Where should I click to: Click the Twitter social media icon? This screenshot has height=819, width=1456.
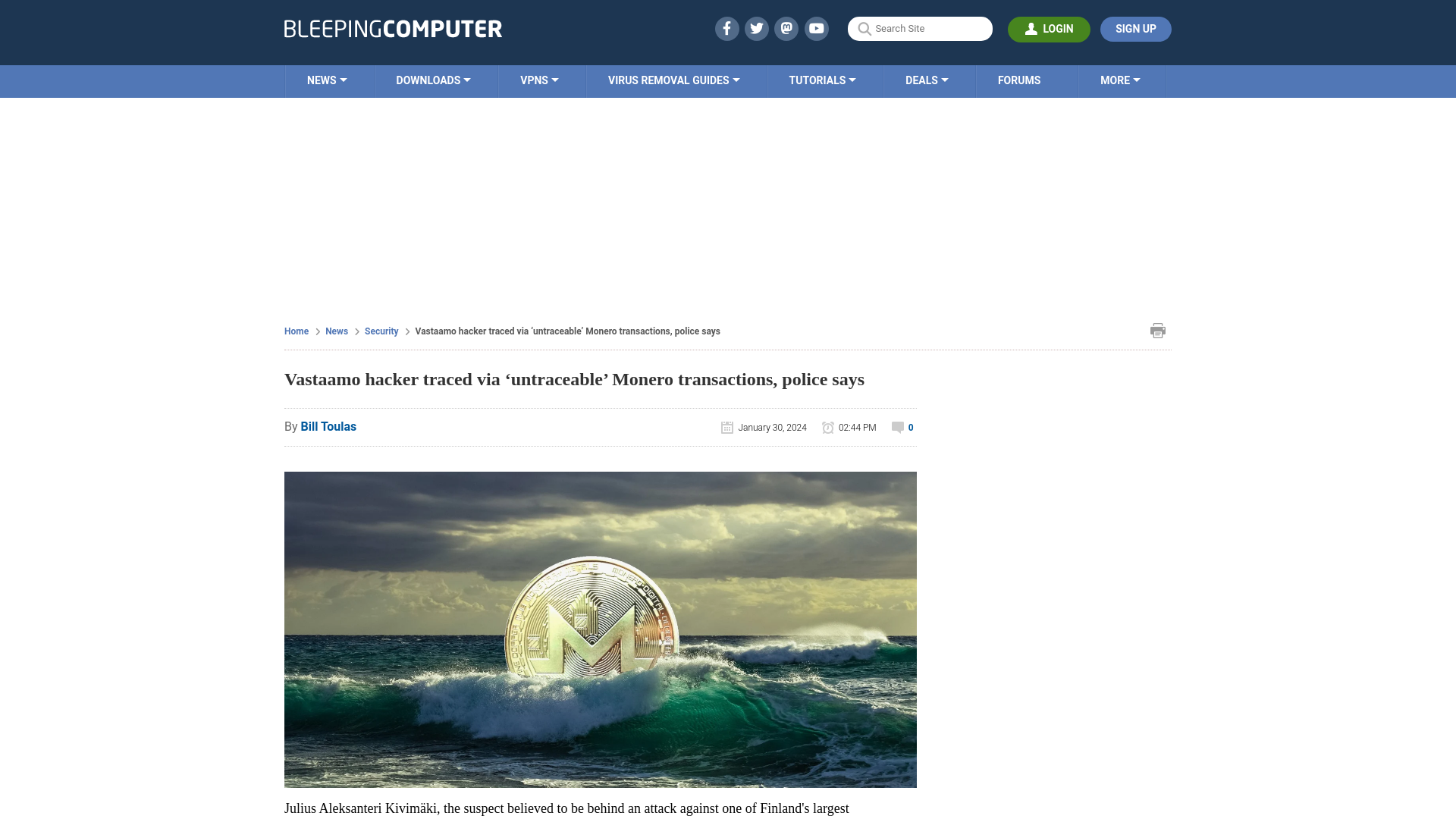pyautogui.click(x=756, y=28)
